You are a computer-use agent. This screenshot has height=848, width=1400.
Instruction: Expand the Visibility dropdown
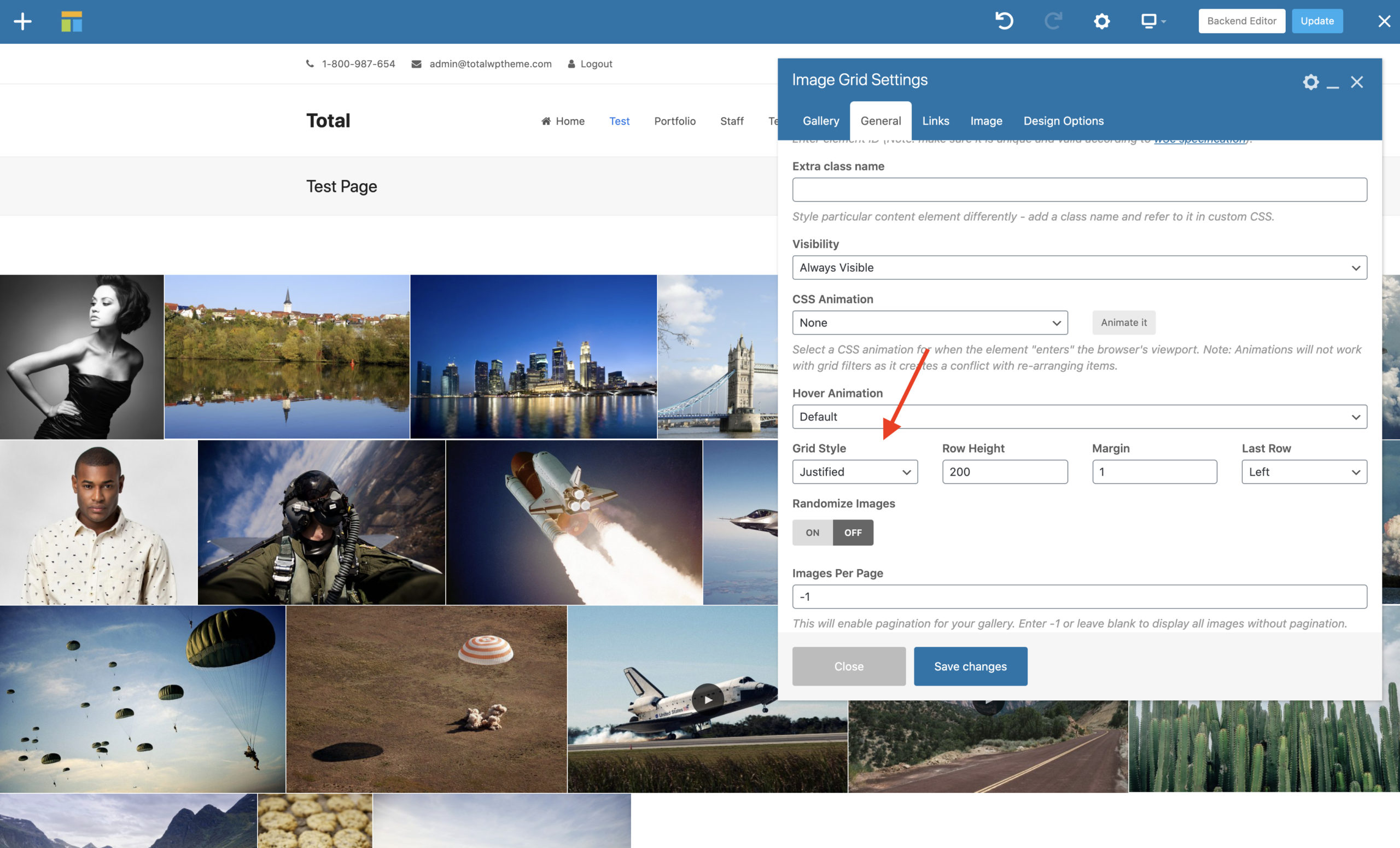click(x=1079, y=267)
